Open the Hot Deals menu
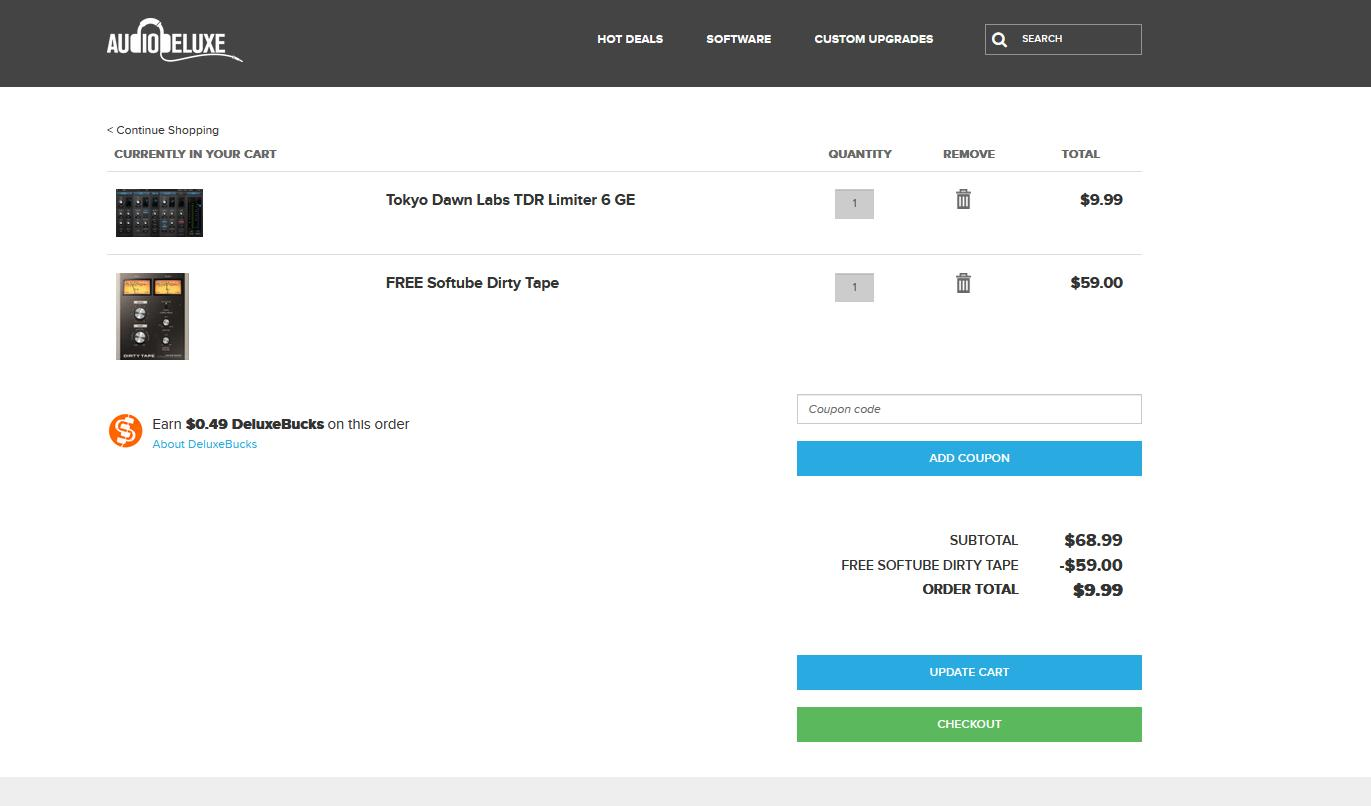The height and width of the screenshot is (806, 1371). (x=630, y=39)
